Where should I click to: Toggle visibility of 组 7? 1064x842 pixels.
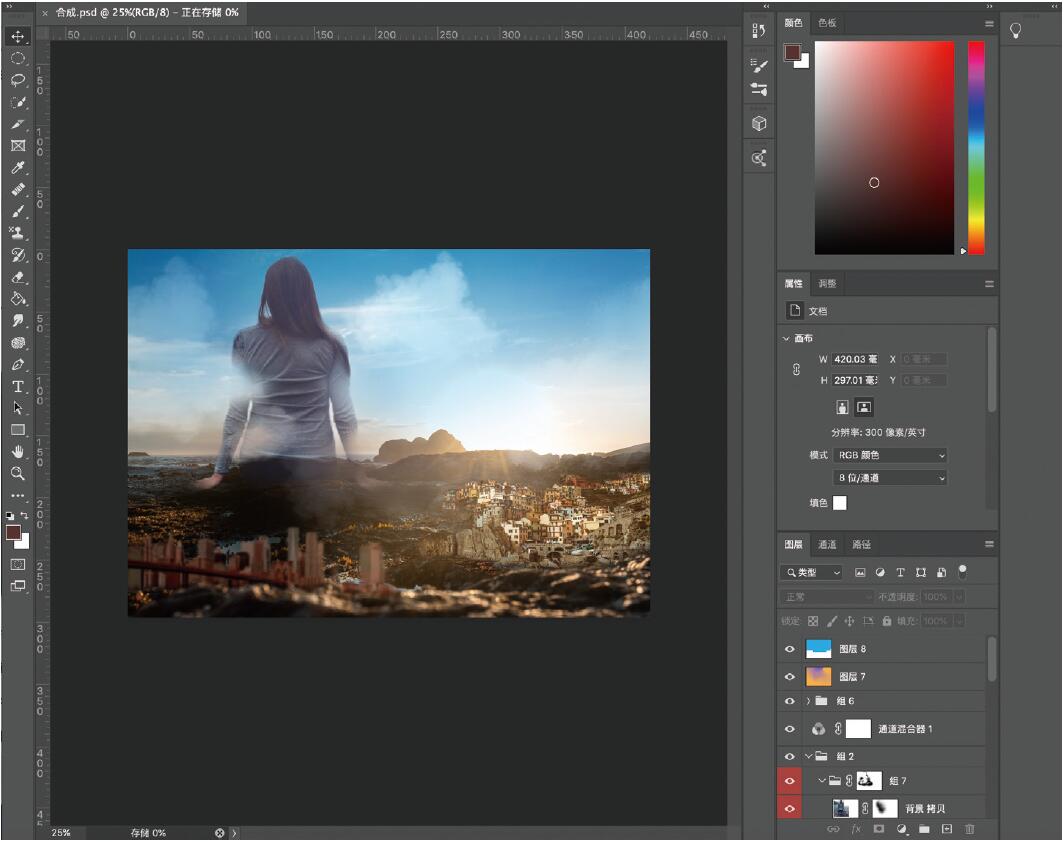[x=789, y=781]
